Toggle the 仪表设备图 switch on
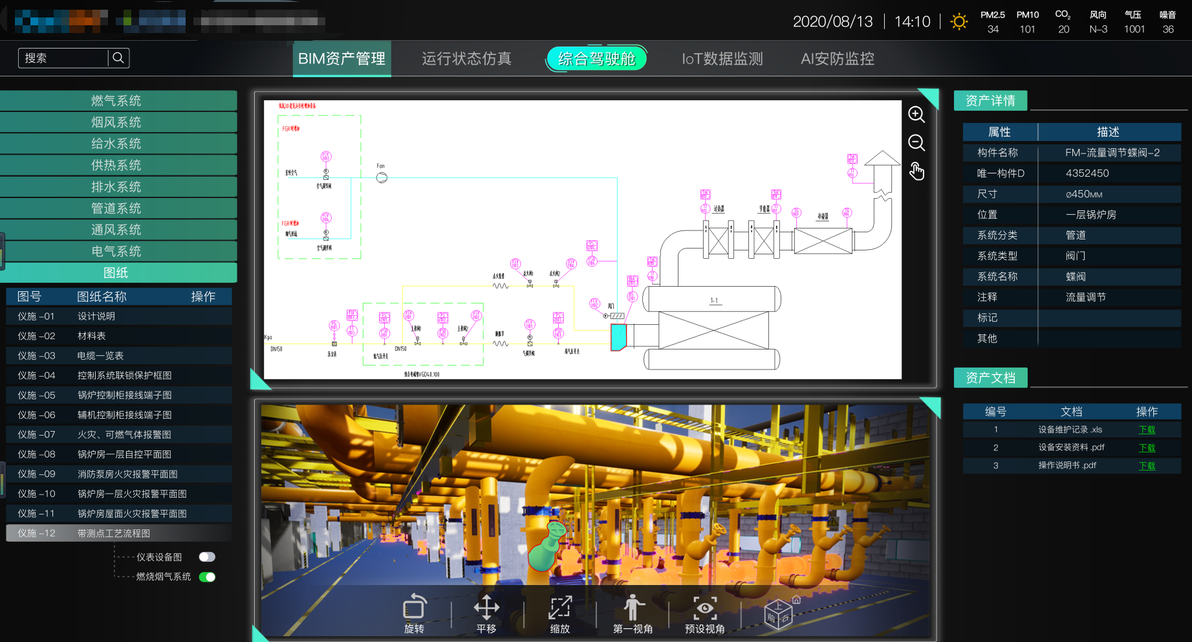Viewport: 1192px width, 642px height. [x=207, y=557]
